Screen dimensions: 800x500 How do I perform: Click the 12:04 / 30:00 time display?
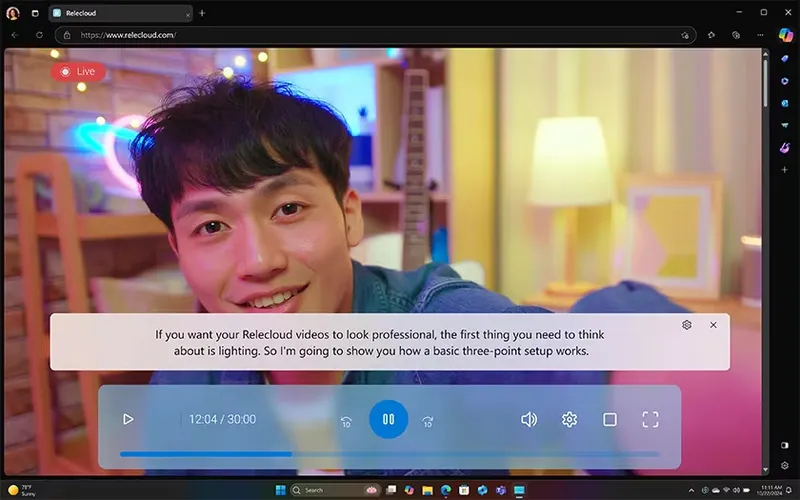[222, 419]
